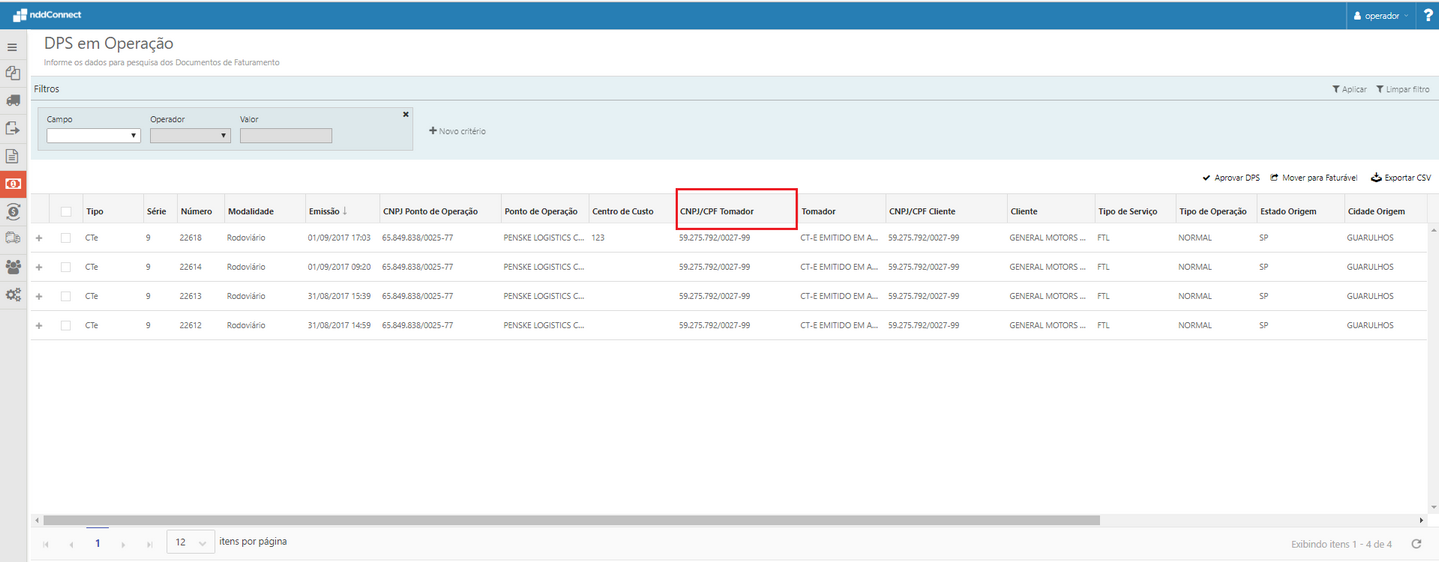Image resolution: width=1439 pixels, height=562 pixels.
Task: Expand the row for document 22614
Action: pyautogui.click(x=40, y=267)
